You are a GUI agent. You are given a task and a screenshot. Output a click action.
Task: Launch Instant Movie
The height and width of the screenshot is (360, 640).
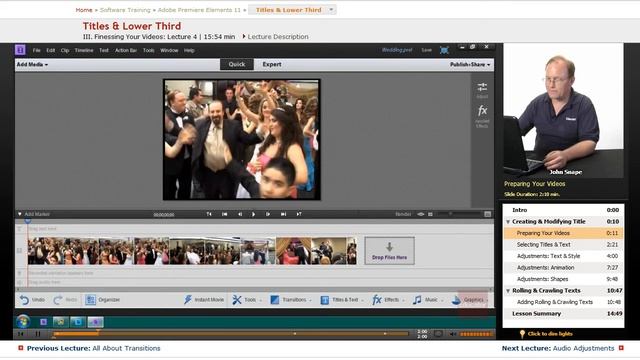[x=204, y=300]
